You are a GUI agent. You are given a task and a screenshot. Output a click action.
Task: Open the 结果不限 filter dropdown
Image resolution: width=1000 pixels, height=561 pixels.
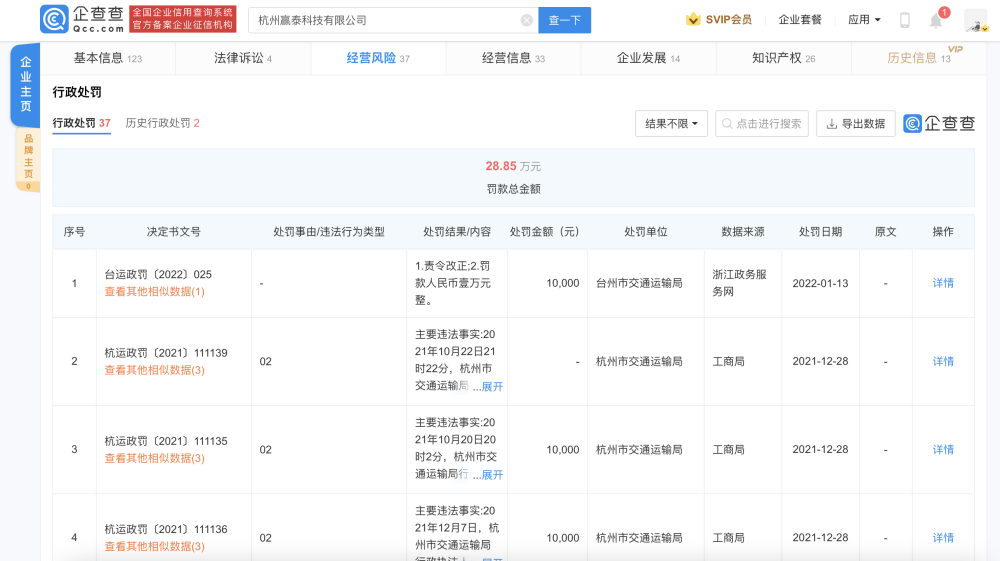coord(671,124)
